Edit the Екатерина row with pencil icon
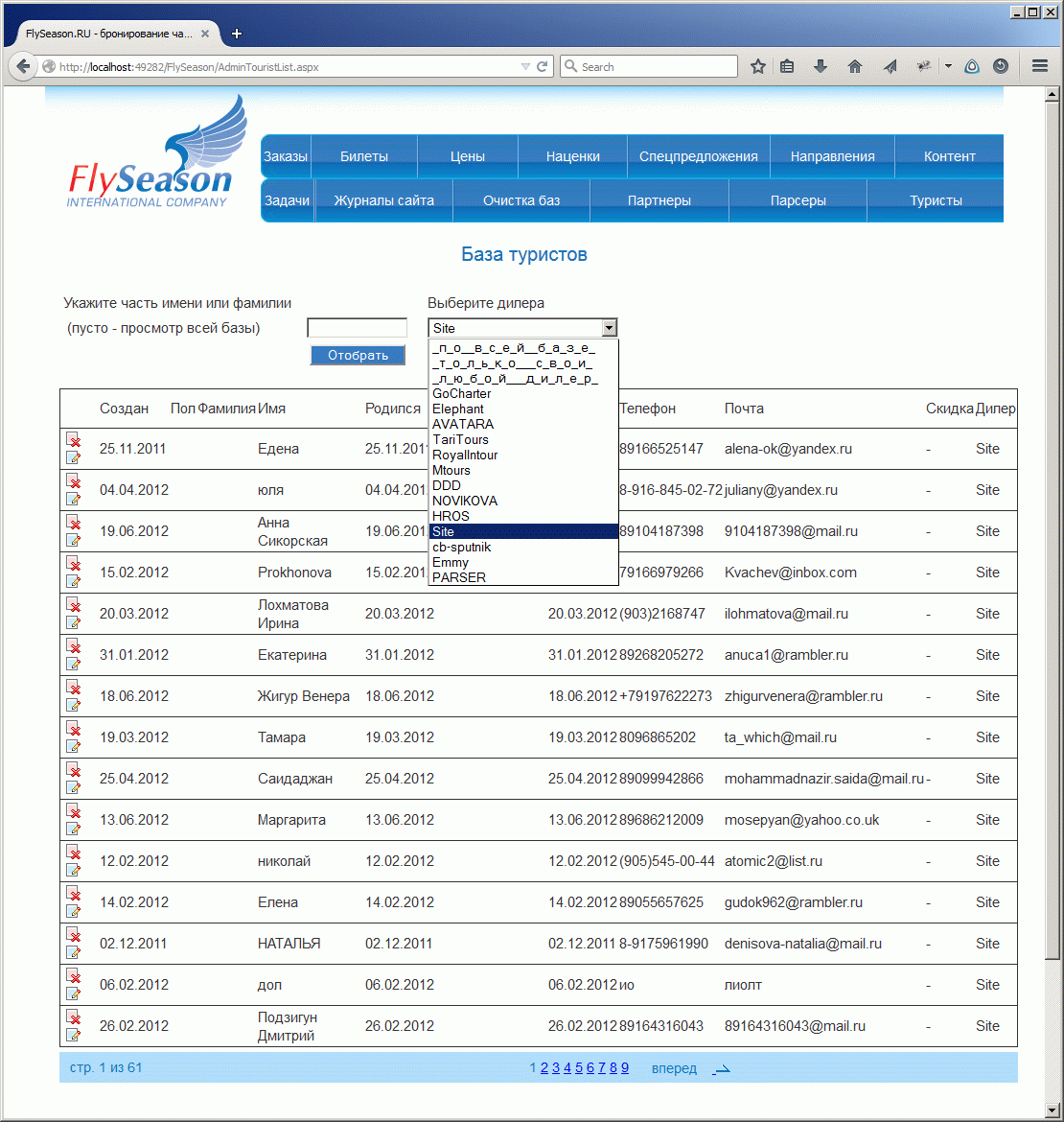 (74, 664)
